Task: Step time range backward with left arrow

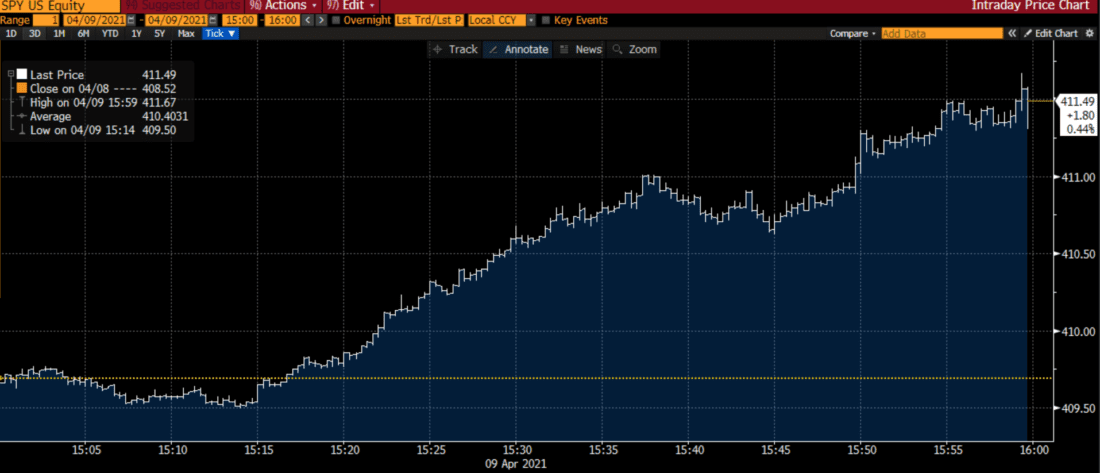Action: 309,20
